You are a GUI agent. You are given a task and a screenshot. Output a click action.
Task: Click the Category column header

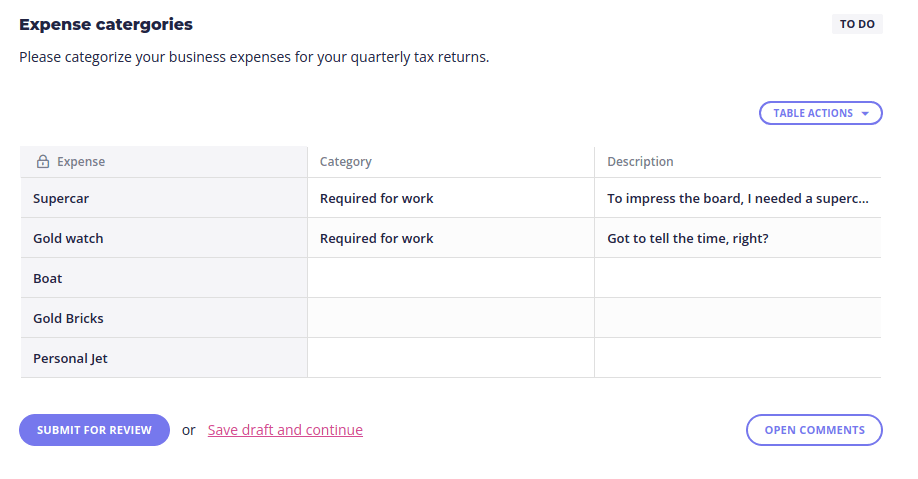tap(451, 162)
